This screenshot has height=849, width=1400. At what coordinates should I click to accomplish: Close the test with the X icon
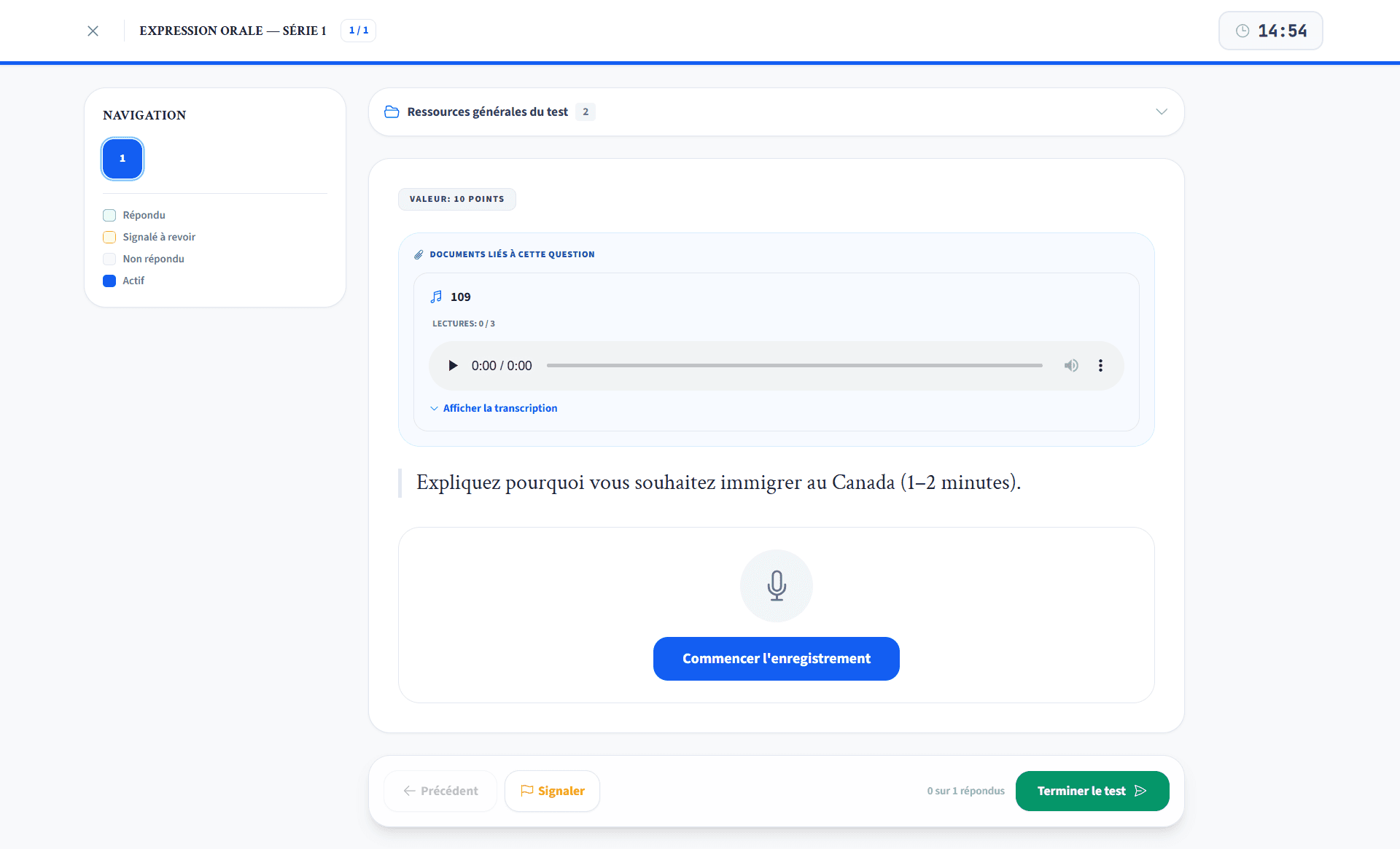93,31
